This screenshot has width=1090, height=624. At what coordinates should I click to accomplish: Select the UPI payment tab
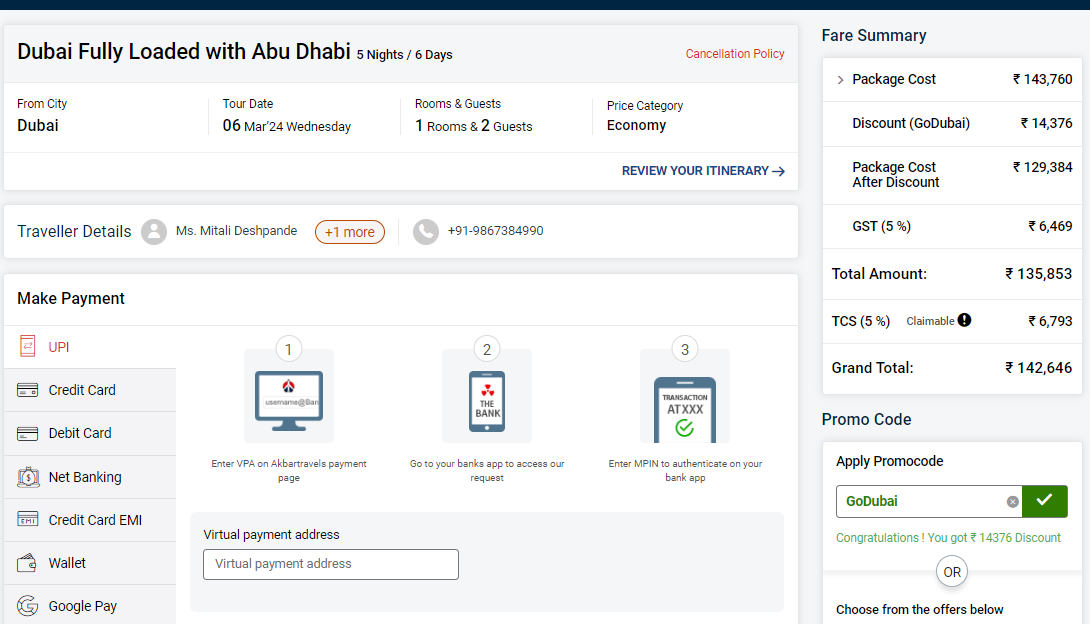(x=90, y=347)
